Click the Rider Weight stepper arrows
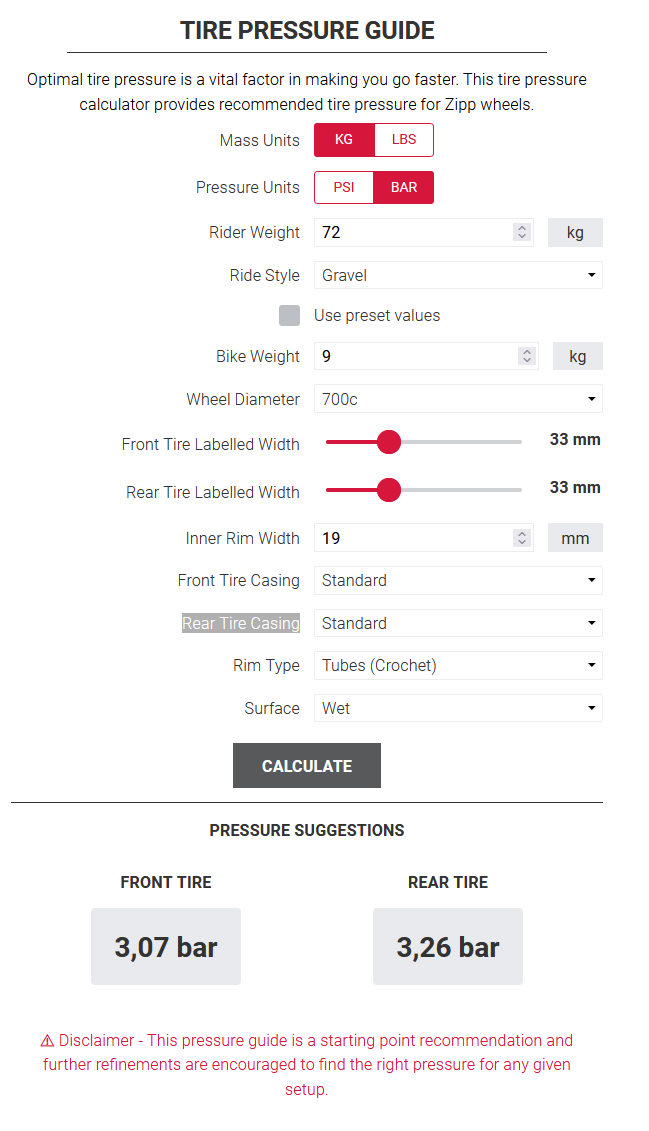The image size is (649, 1131). 521,232
